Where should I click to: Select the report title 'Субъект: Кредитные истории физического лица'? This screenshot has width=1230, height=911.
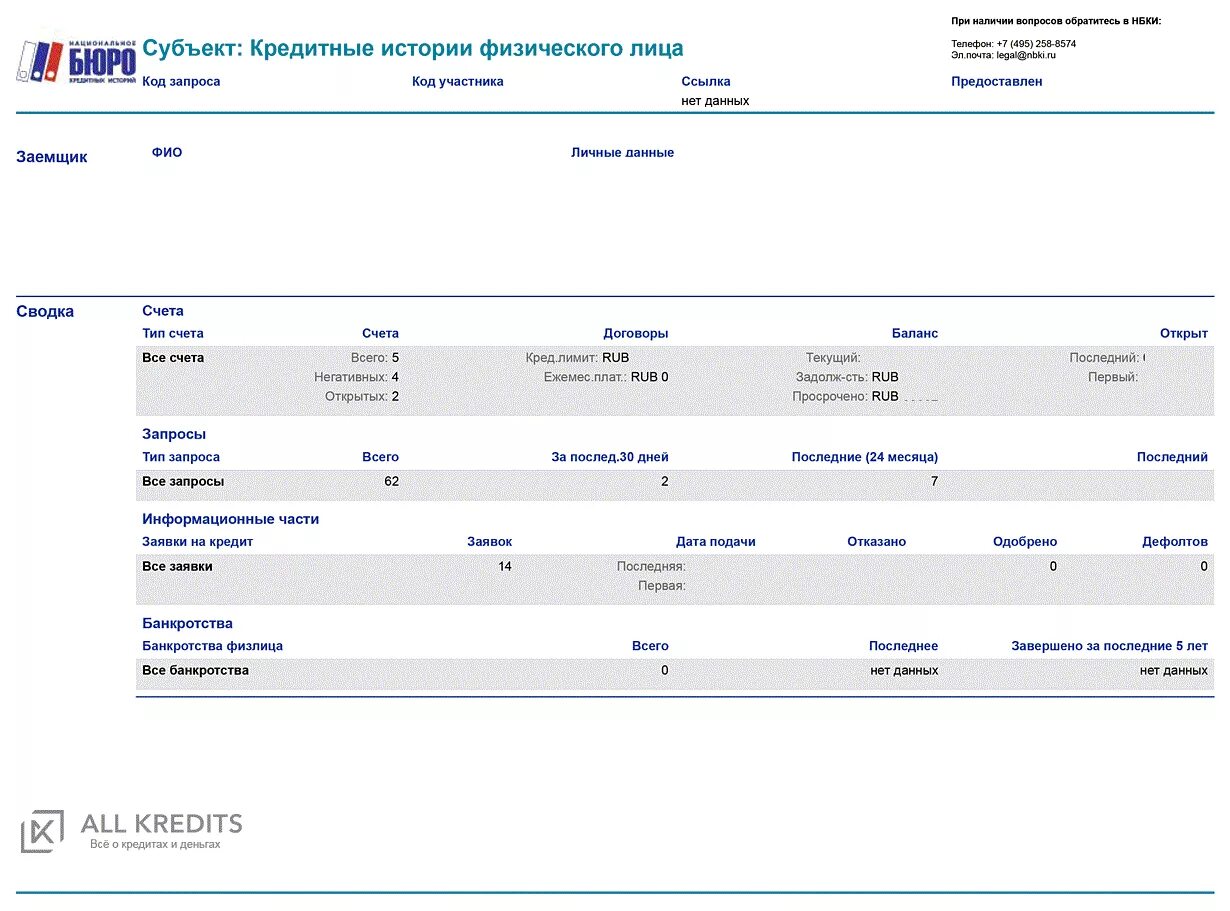pos(413,48)
